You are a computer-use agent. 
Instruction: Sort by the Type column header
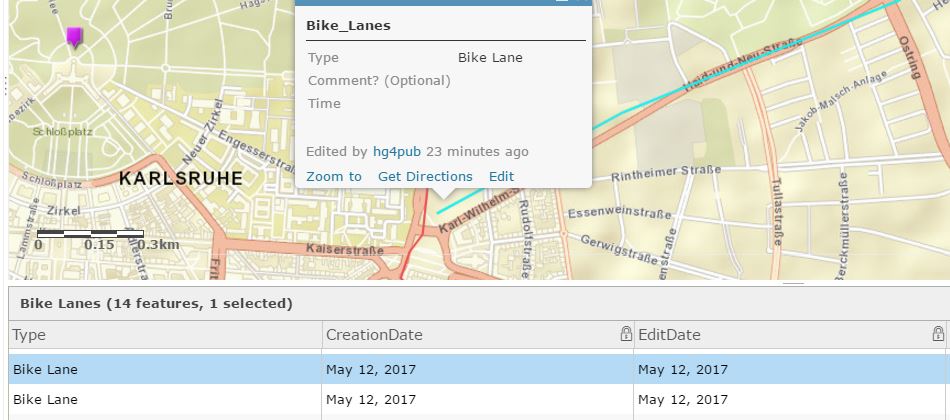point(165,335)
